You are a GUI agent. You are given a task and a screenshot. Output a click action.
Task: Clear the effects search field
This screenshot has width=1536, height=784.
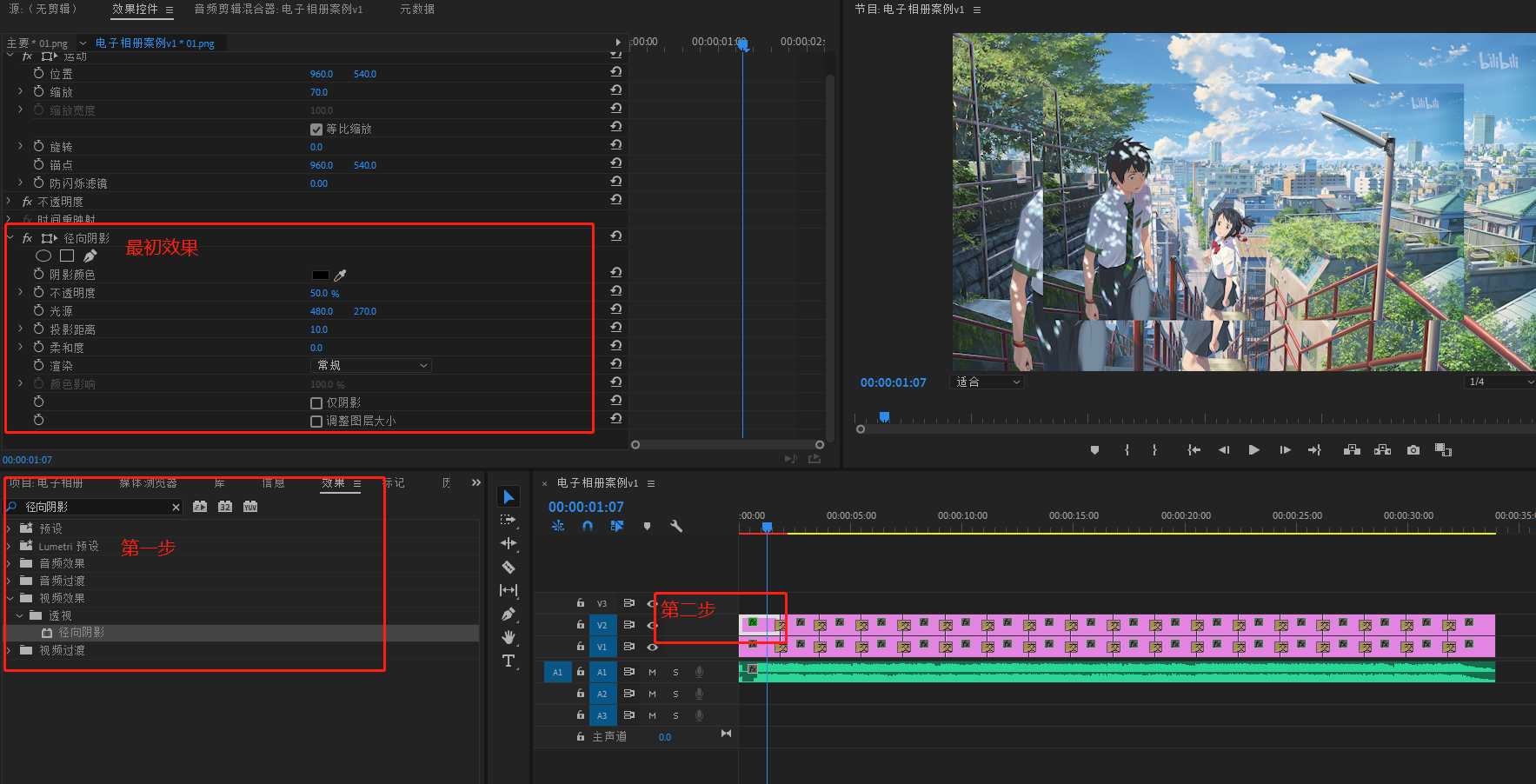point(176,507)
